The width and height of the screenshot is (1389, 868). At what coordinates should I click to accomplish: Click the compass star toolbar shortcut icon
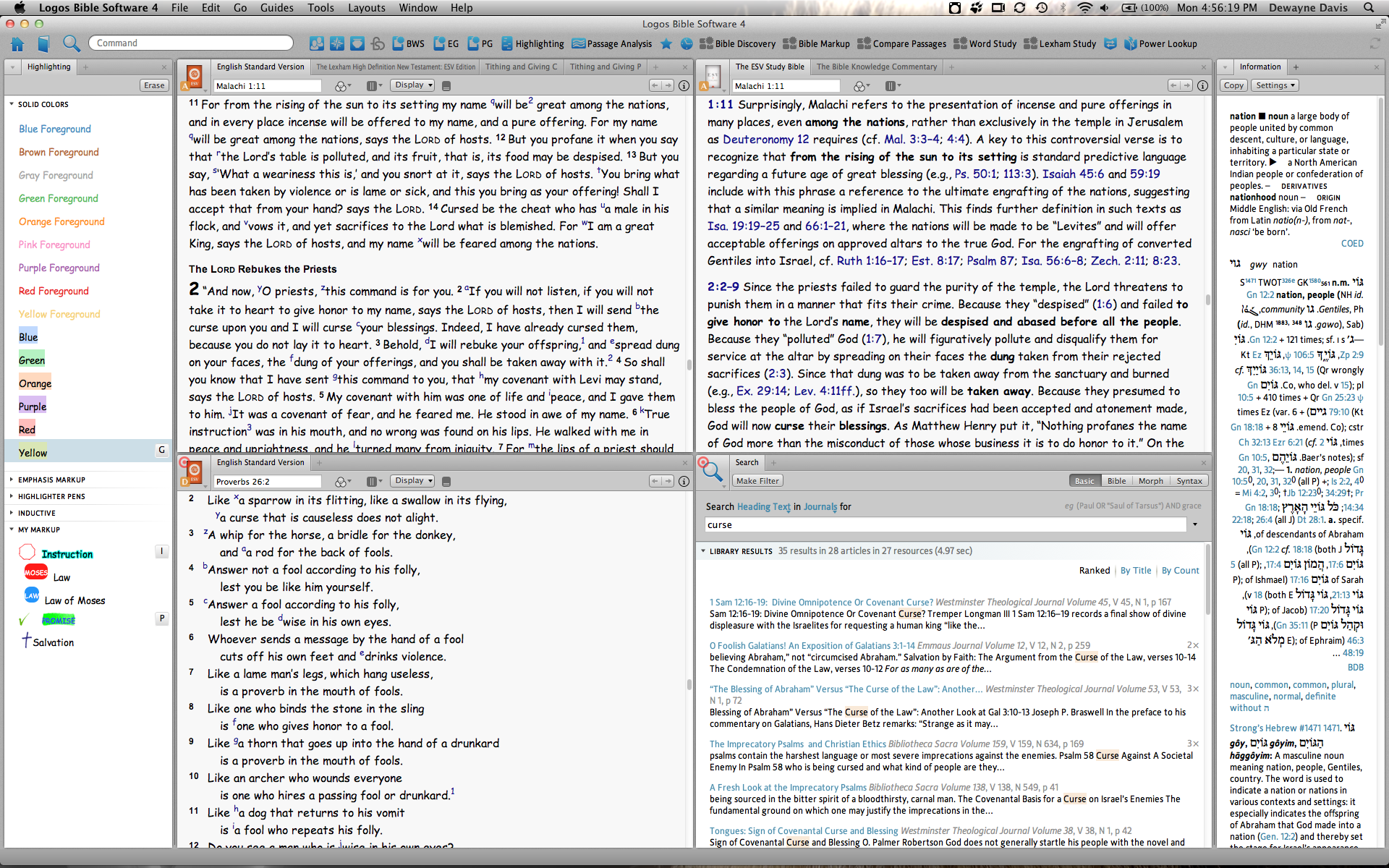336,43
